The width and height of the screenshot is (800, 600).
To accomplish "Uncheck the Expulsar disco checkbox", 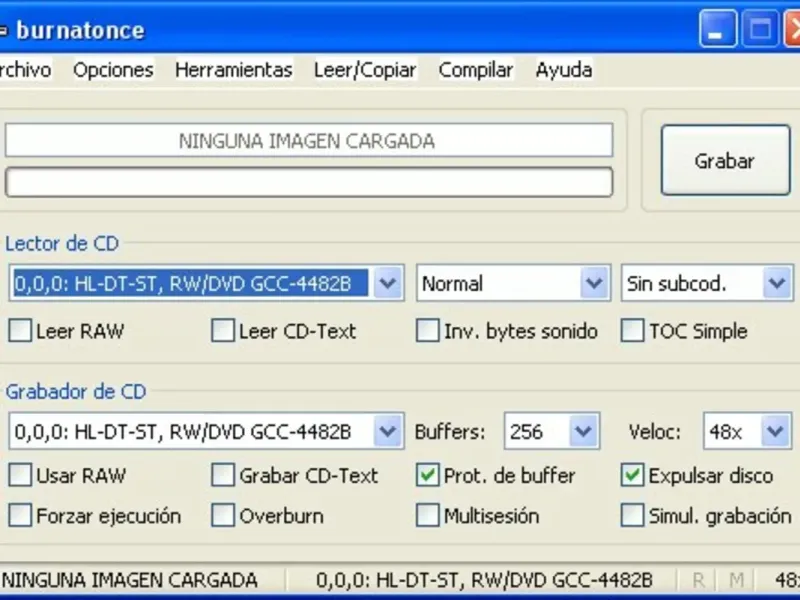I will tap(632, 476).
